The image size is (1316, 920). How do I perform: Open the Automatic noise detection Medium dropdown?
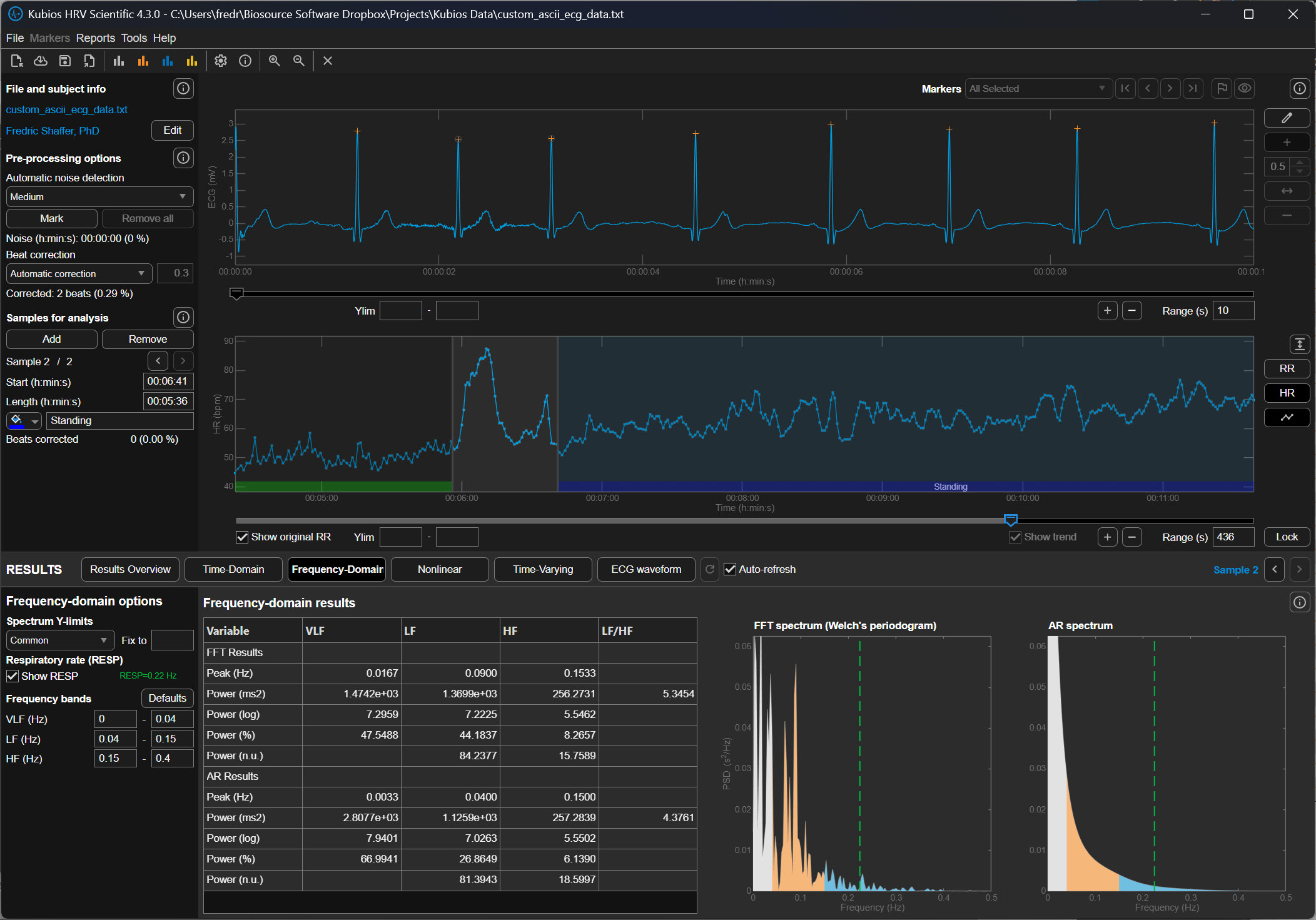pos(99,196)
